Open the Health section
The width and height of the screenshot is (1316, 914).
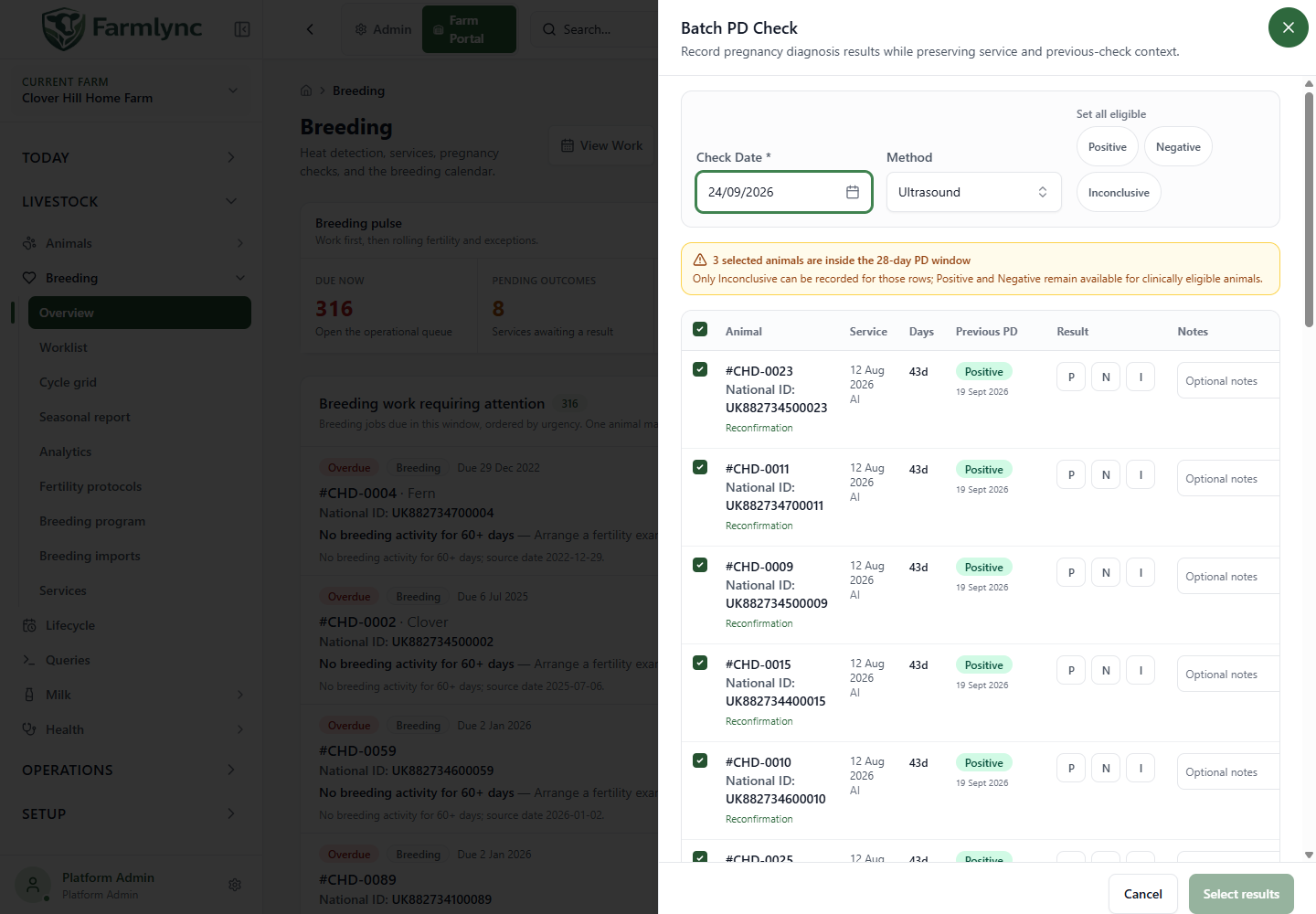tap(65, 729)
